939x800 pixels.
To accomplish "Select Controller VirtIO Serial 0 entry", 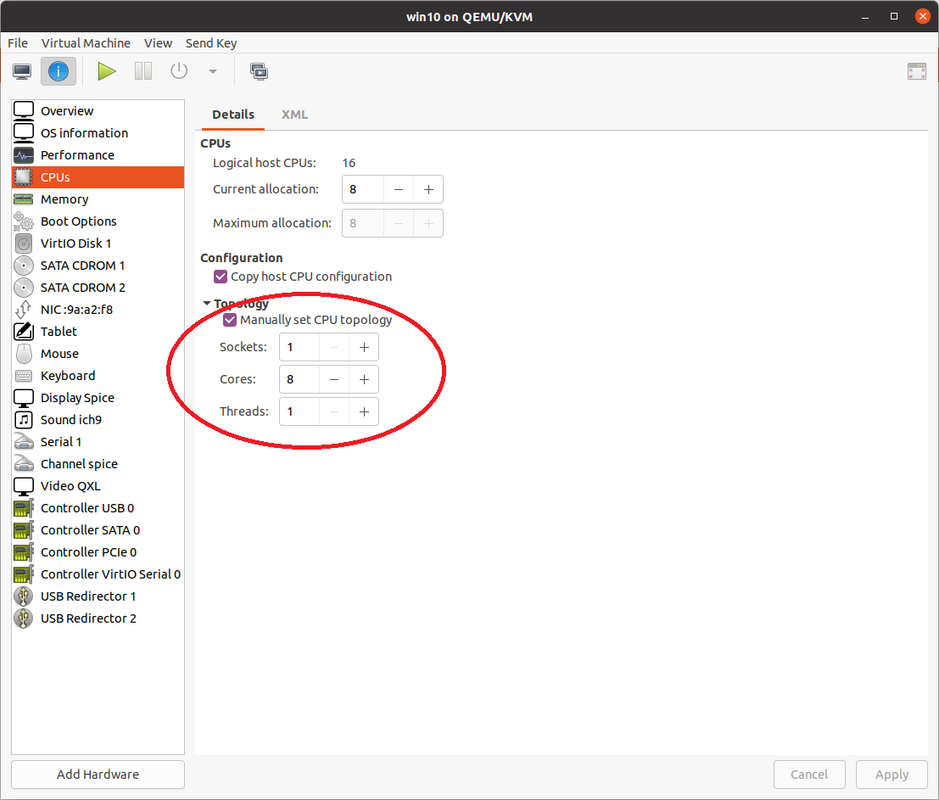I will tap(98, 575).
